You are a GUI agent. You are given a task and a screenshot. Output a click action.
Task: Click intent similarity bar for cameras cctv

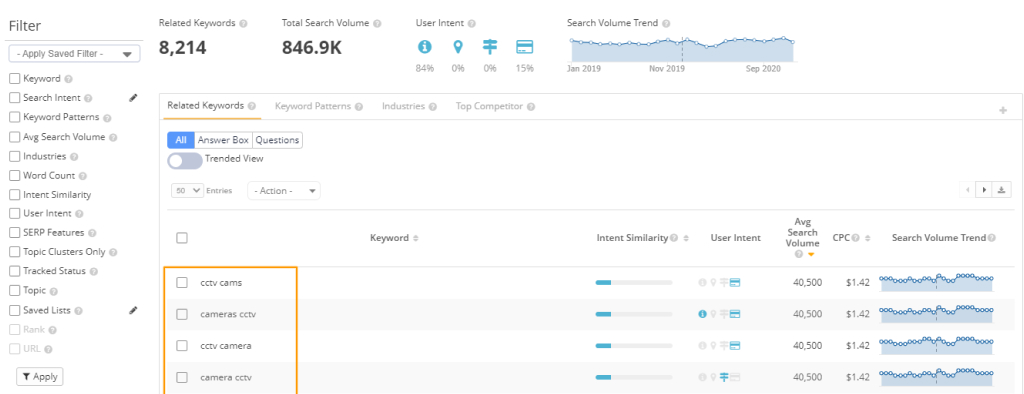633,314
